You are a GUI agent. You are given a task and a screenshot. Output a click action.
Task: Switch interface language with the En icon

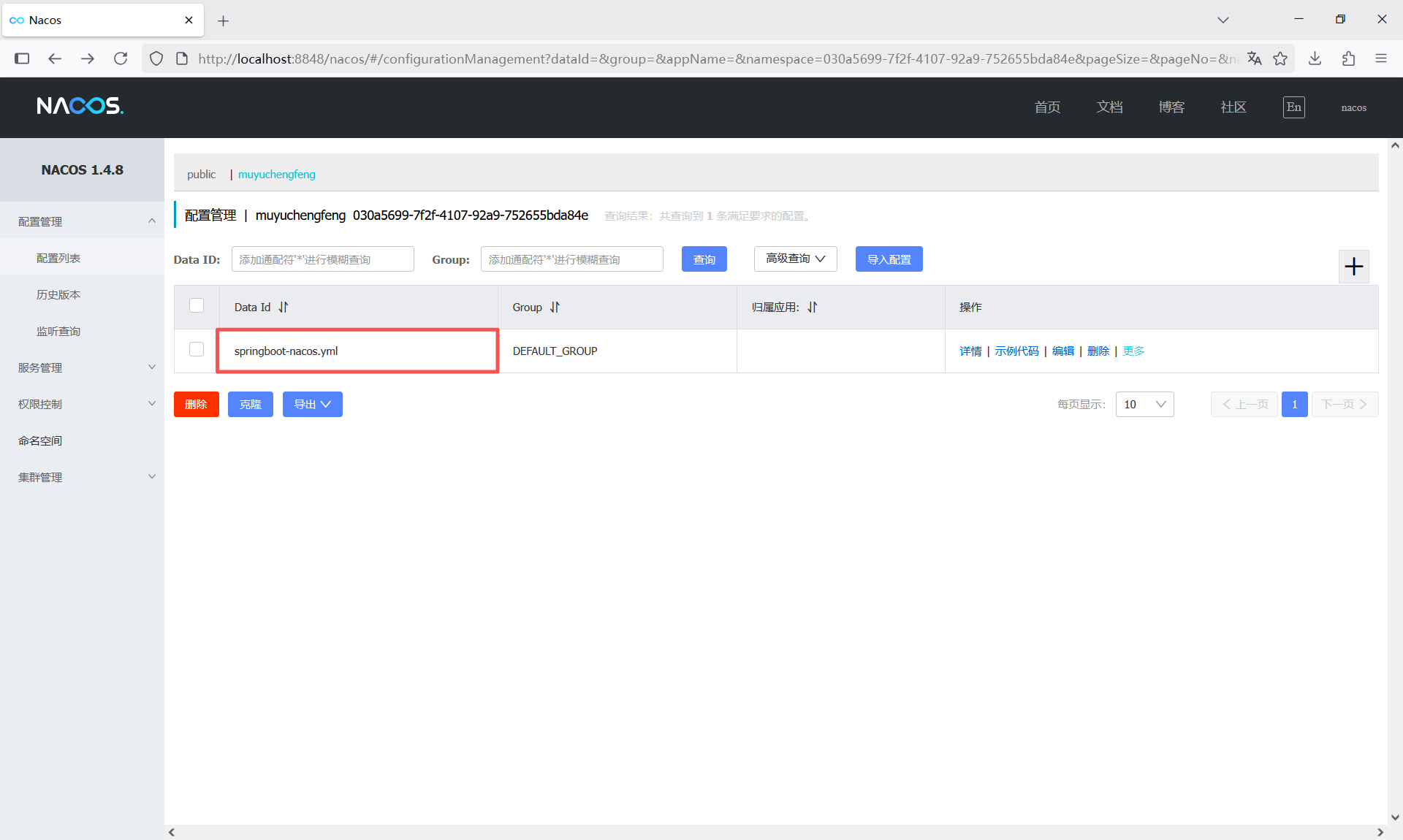click(x=1293, y=107)
